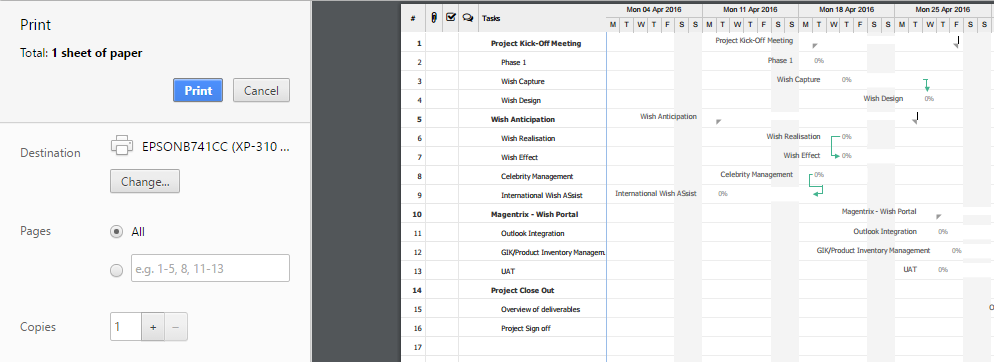Click the Copies number field
This screenshot has height=362, width=994.
pos(126,327)
